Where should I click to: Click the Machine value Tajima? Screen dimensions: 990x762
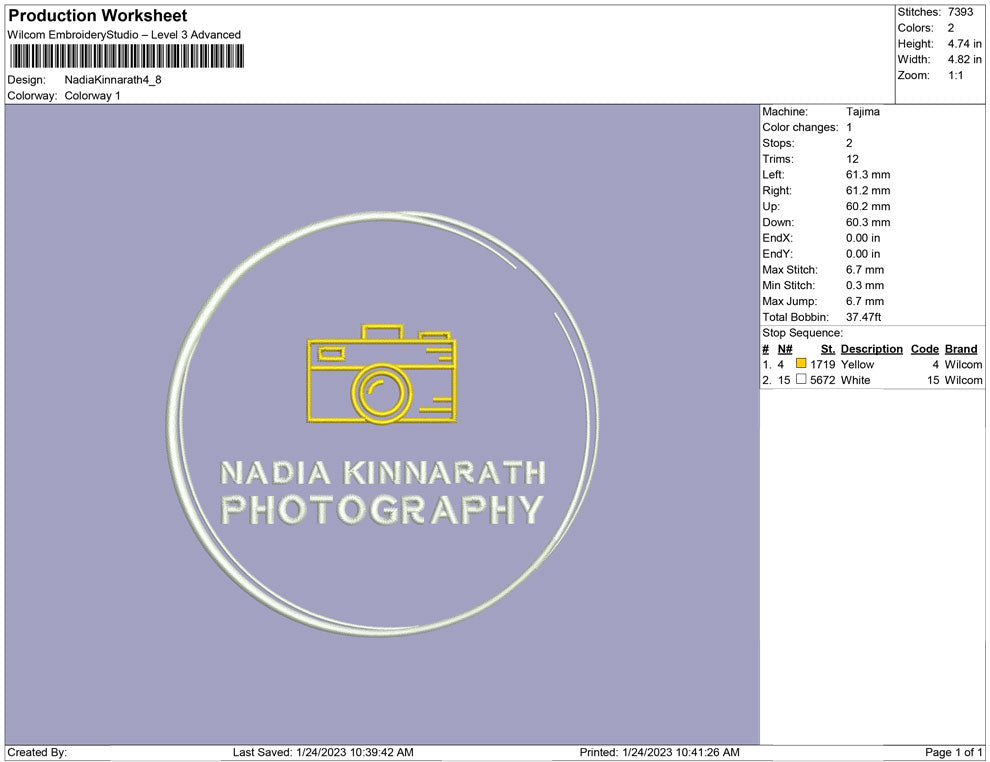click(x=863, y=112)
